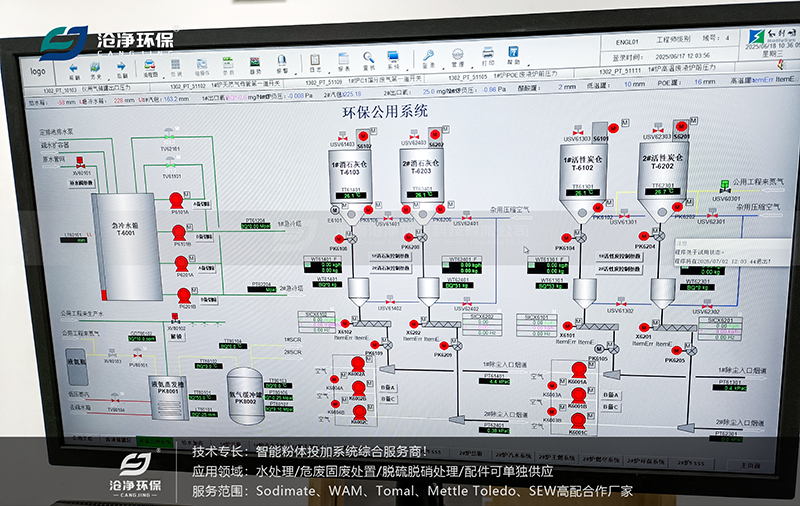800x506 pixels.
Task: Select screw conveyor motor X6201
Action: pyautogui.click(x=644, y=327)
